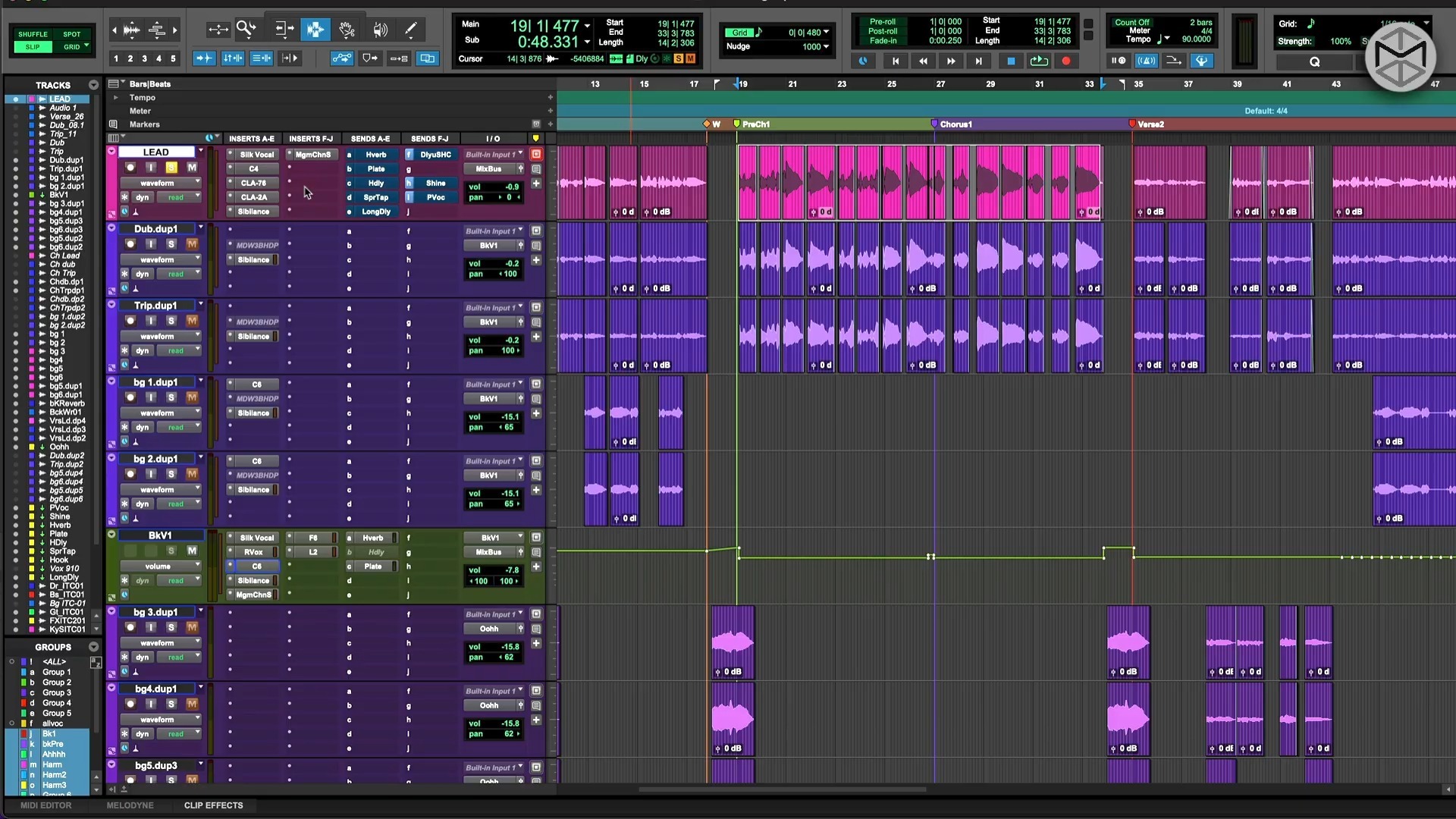Click the audio waveform zoom icon
1456x819 pixels.
[131, 30]
